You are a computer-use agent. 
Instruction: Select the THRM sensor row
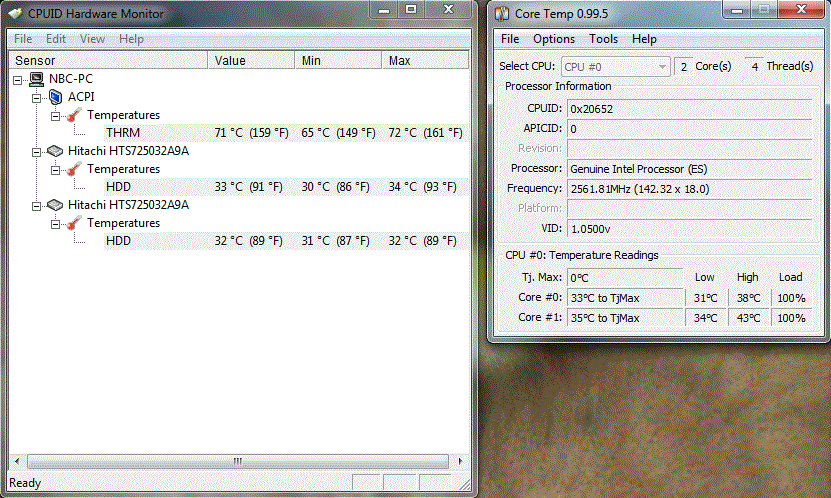tap(286, 133)
